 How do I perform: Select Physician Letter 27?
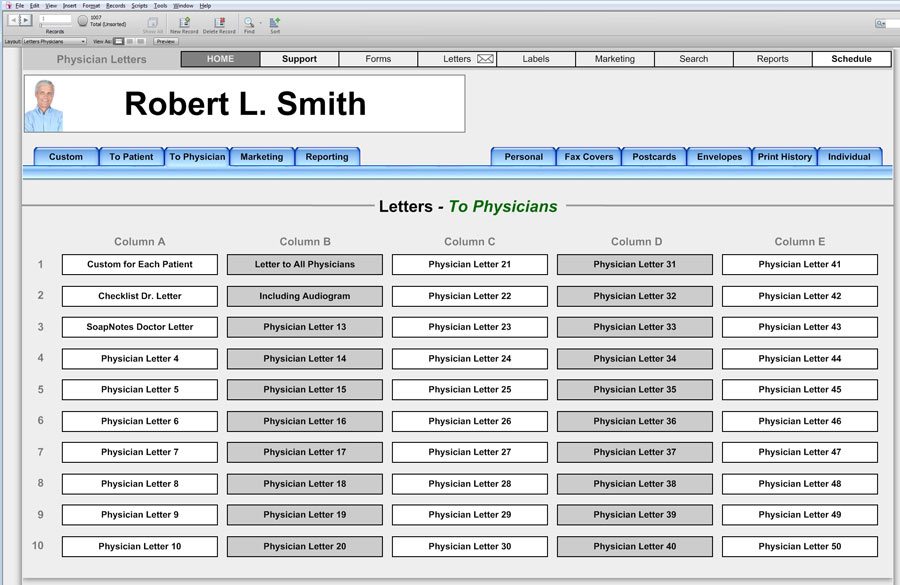(470, 452)
